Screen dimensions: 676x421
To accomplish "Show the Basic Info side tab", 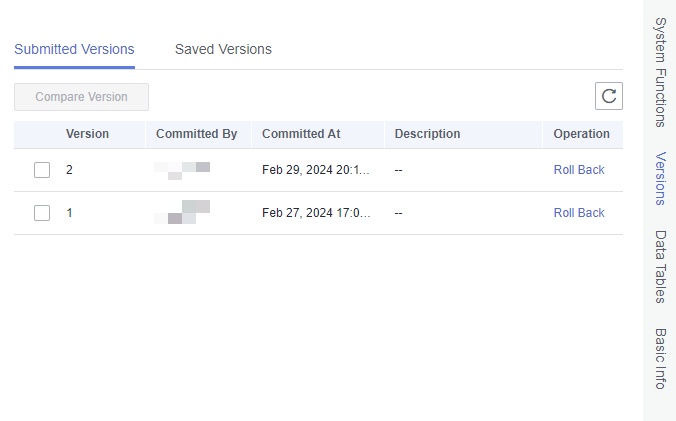I will (660, 358).
